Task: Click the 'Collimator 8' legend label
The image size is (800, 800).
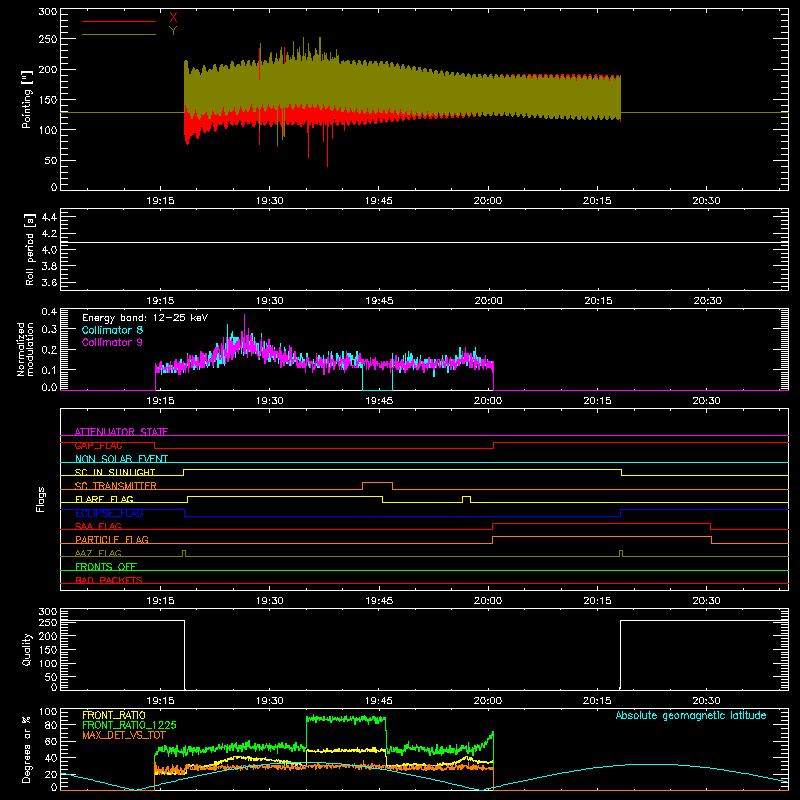Action: [x=112, y=330]
